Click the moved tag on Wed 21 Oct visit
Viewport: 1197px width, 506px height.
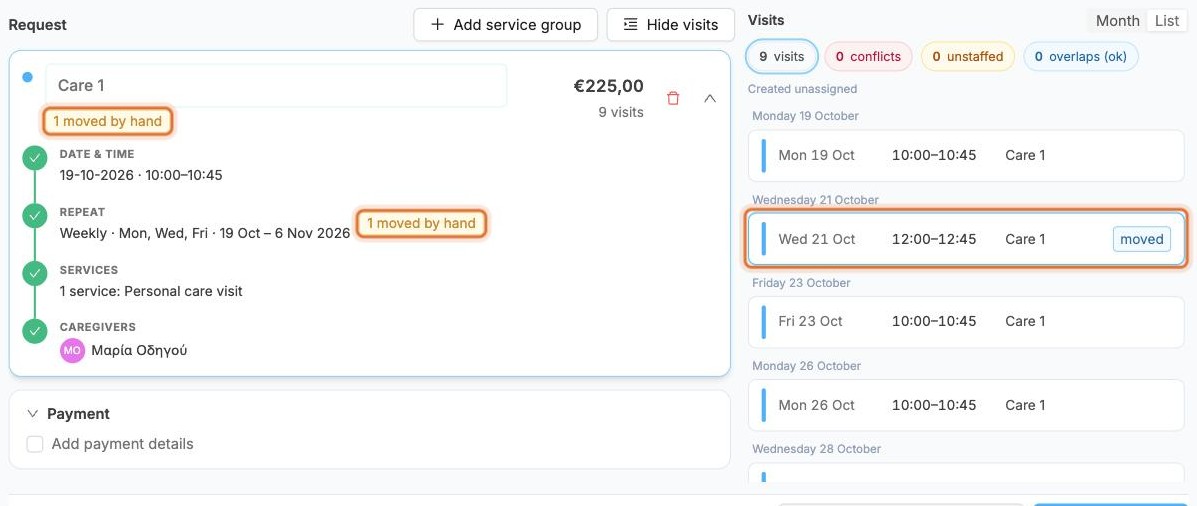(1141, 240)
